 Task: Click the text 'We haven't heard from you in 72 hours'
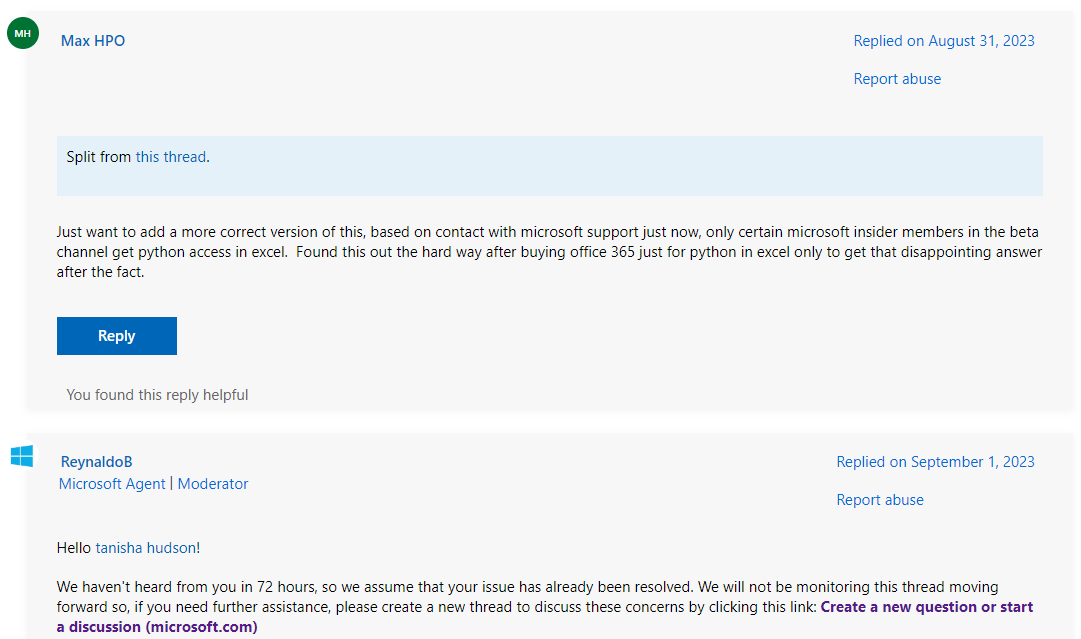pos(186,587)
